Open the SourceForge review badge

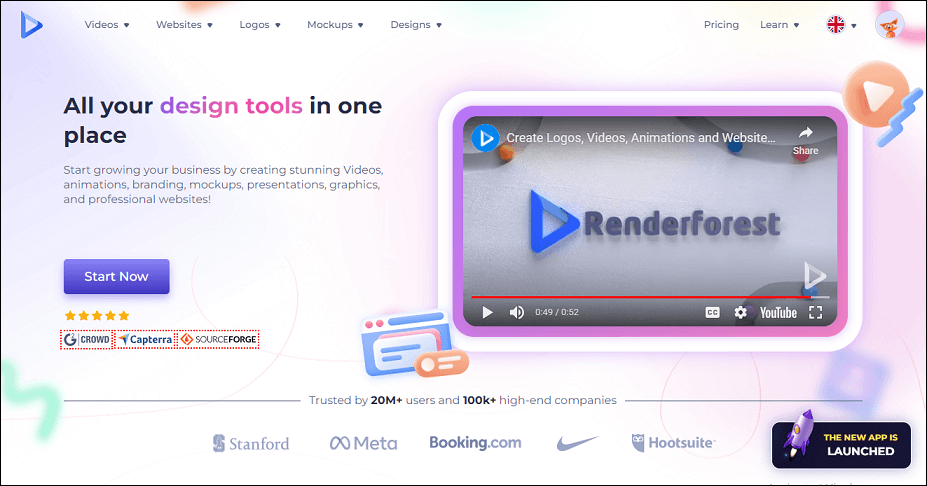(219, 339)
